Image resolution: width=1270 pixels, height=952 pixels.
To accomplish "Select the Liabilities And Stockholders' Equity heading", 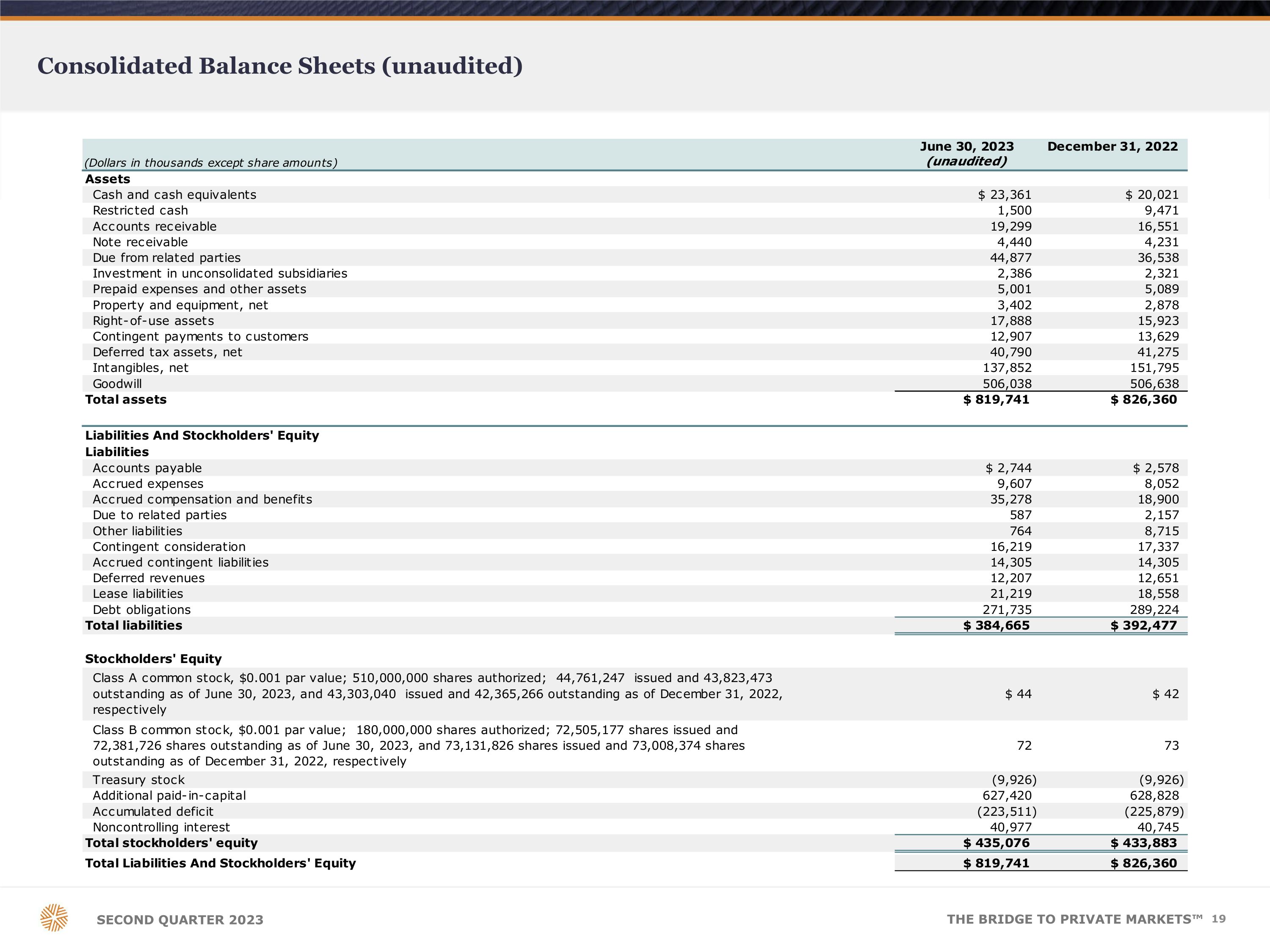I will pyautogui.click(x=202, y=435).
